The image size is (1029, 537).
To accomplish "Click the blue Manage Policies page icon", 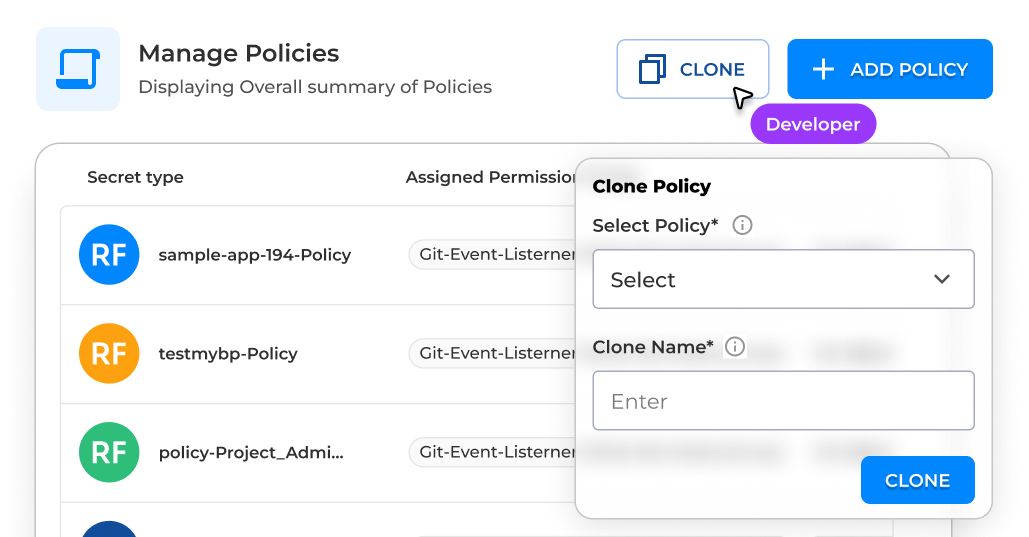I will pos(77,69).
